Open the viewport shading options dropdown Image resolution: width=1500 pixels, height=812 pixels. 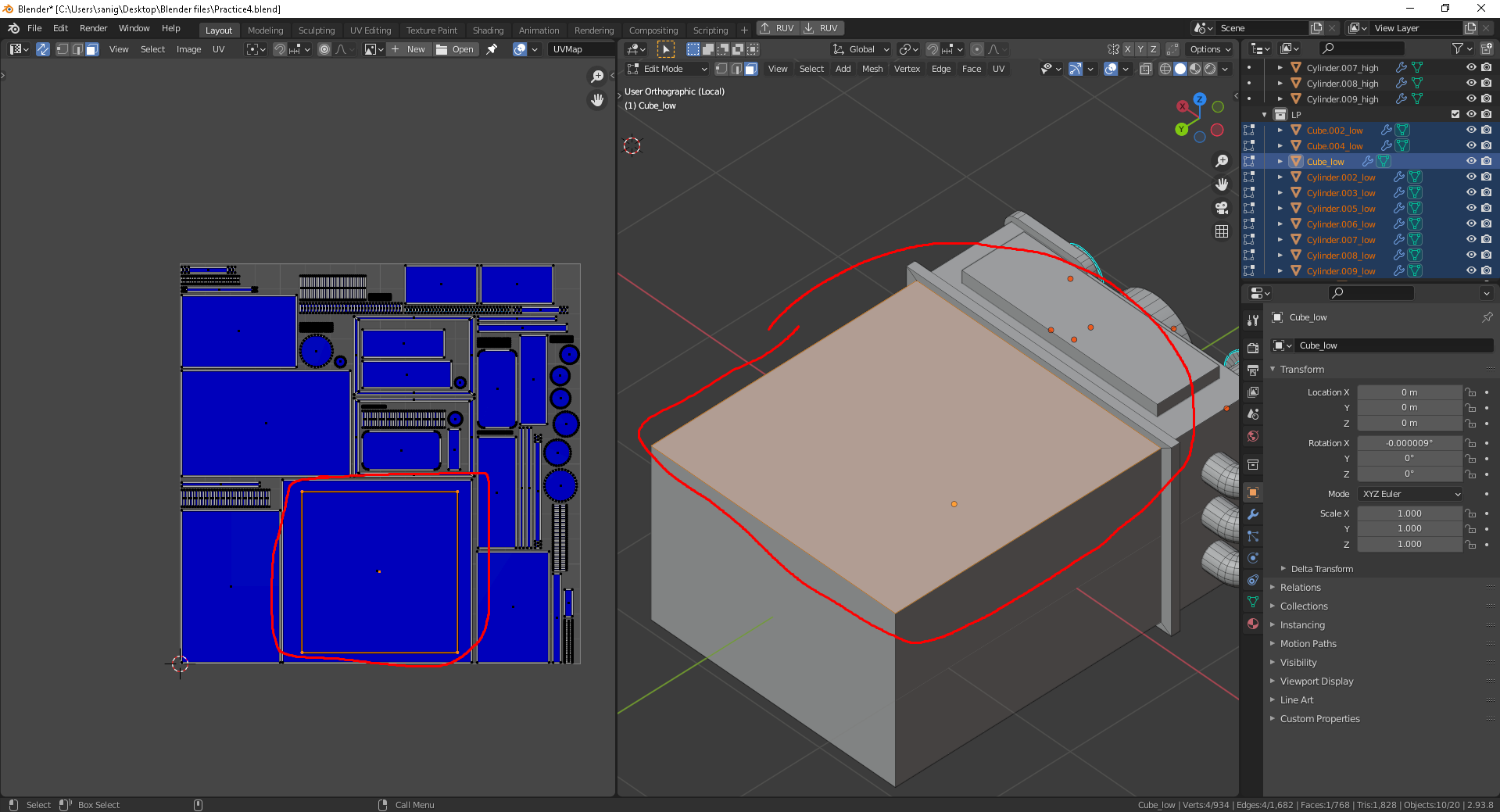tap(1225, 69)
